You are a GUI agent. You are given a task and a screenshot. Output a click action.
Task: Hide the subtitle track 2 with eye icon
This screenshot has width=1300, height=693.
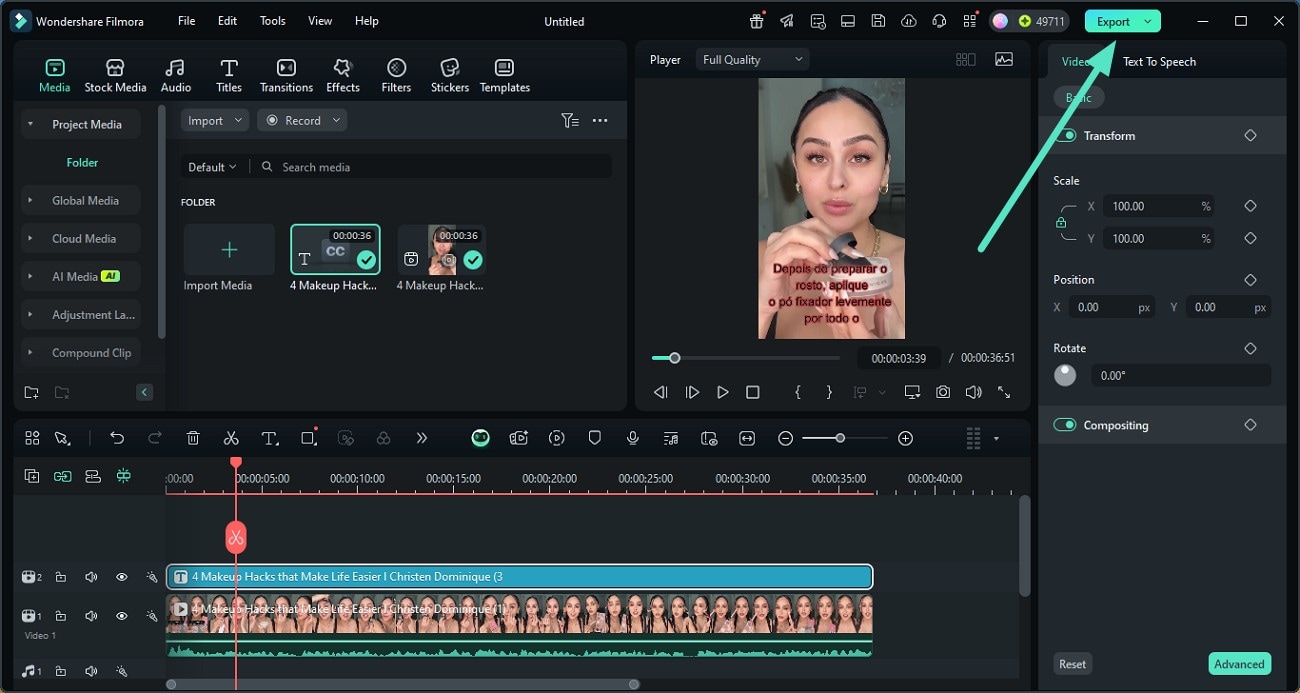click(122, 577)
